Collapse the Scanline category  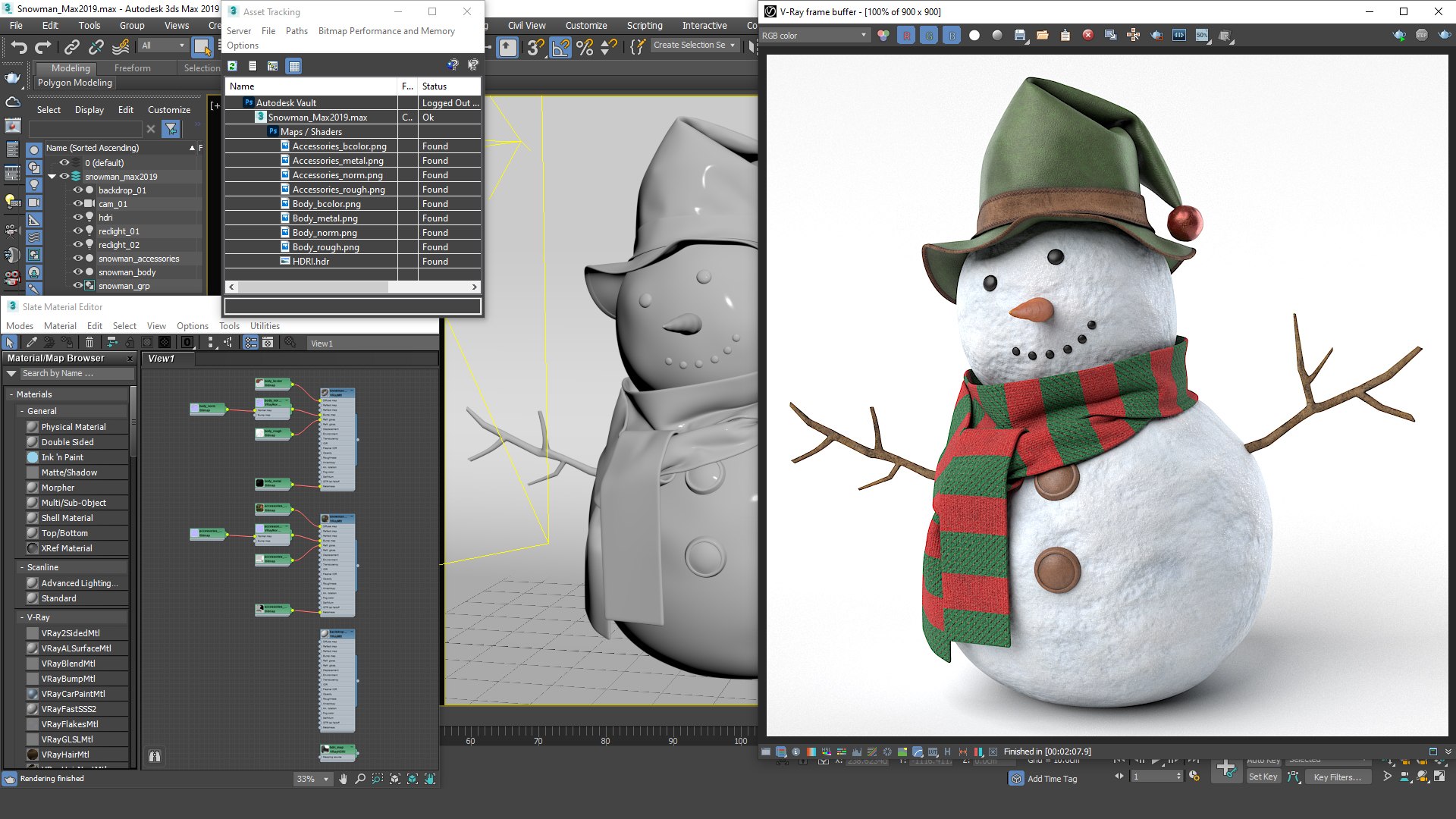(x=21, y=567)
